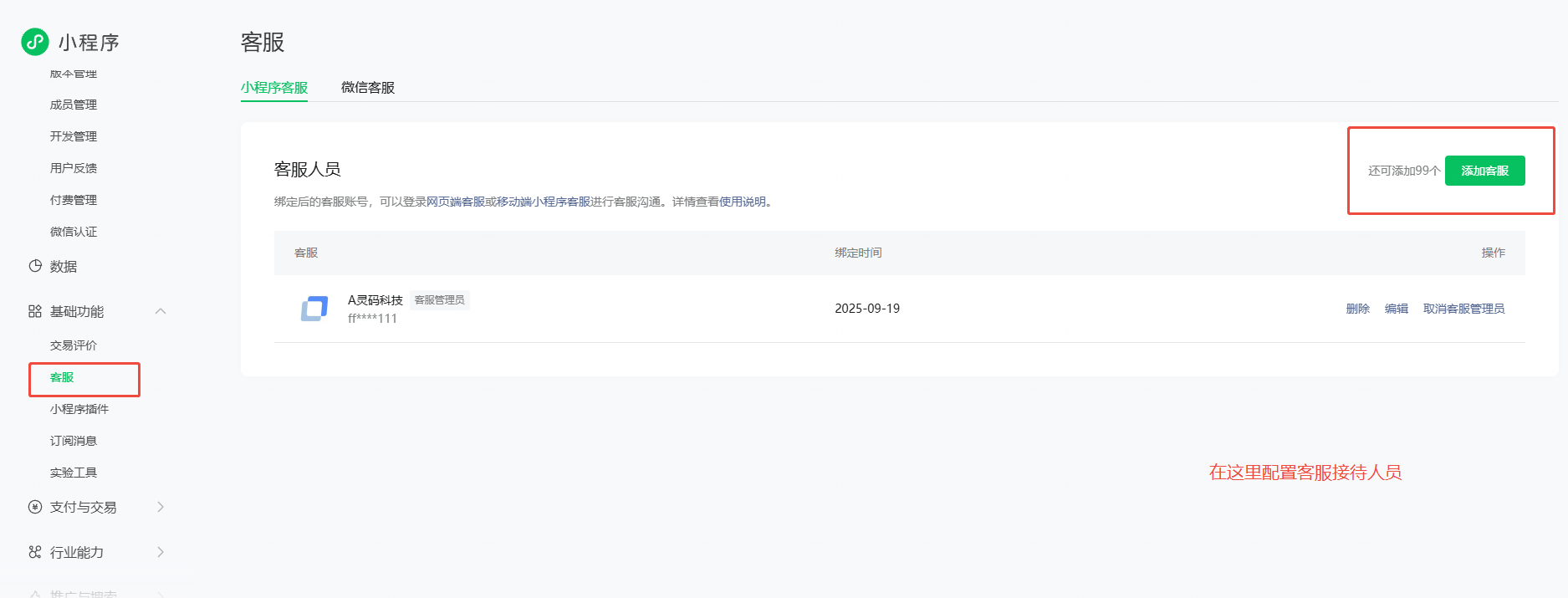Click the A灵码科技 avatar icon
This screenshot has width=1568, height=598.
pos(314,309)
